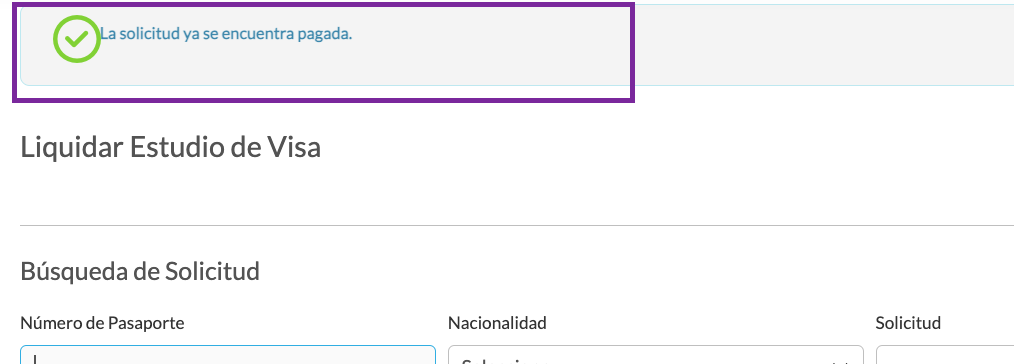Expand the Nacionalidad select box

656,355
